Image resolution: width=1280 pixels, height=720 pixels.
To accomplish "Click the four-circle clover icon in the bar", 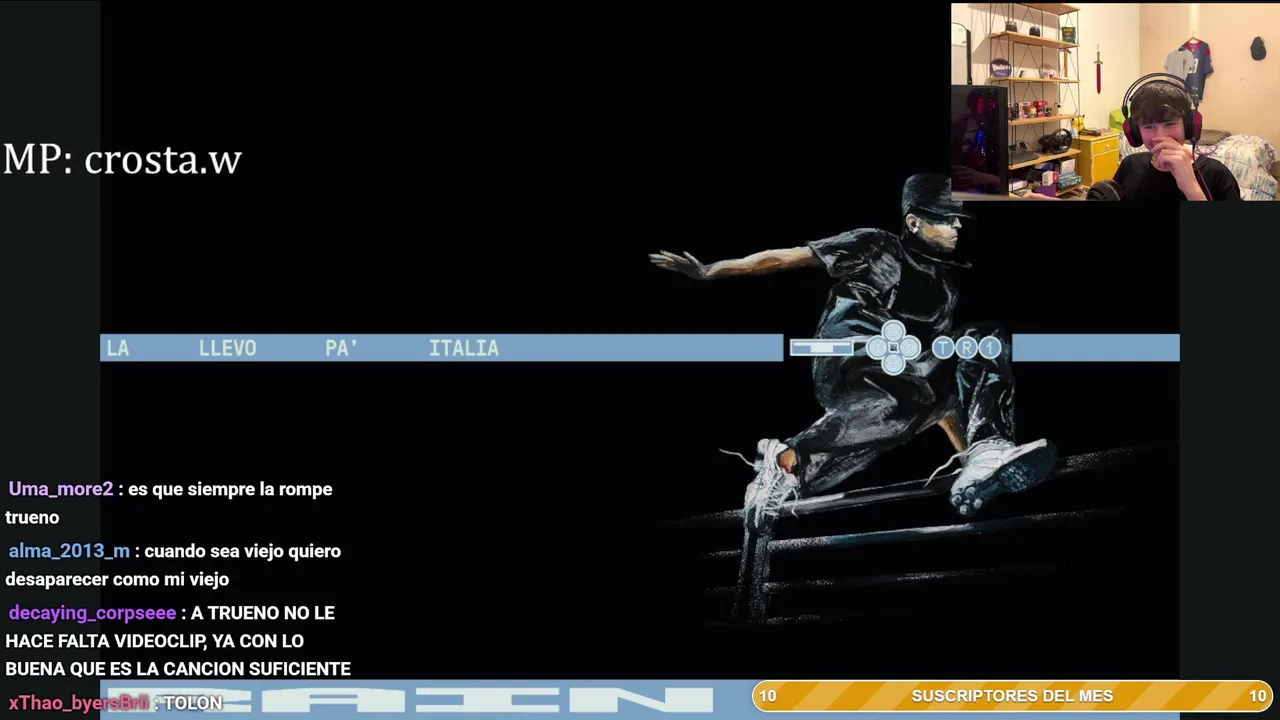I will (893, 348).
